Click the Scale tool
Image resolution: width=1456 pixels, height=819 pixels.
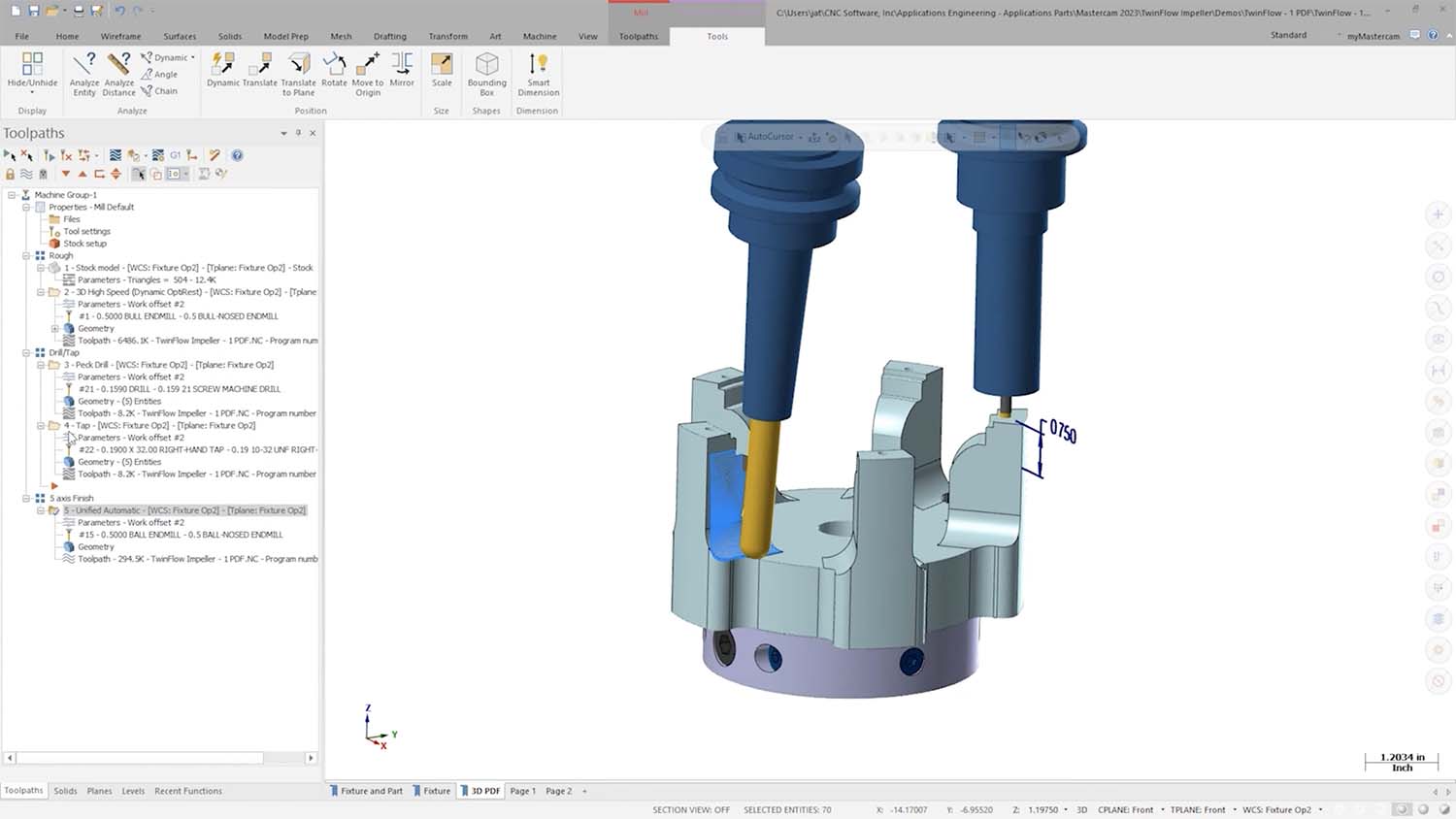(442, 70)
